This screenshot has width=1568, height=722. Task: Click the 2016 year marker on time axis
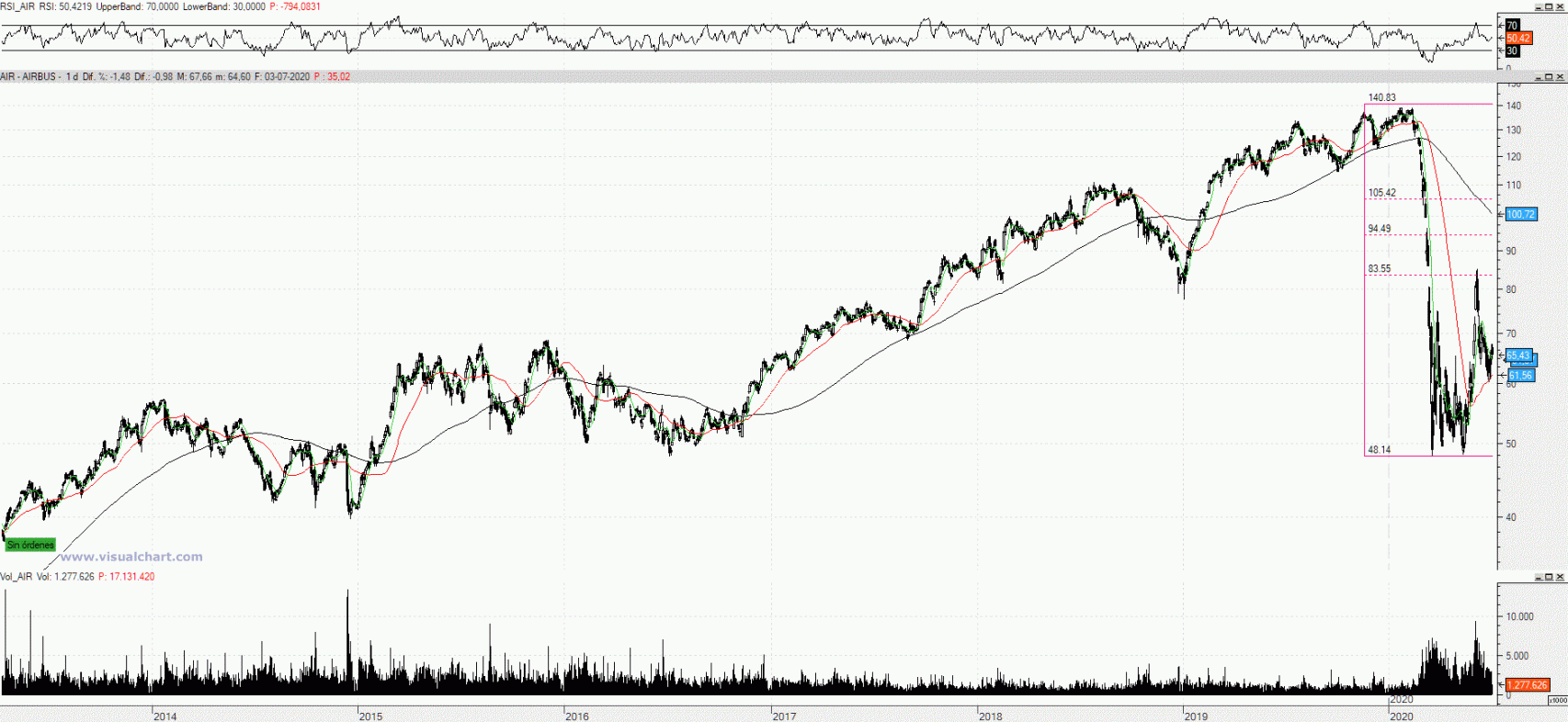point(577,716)
